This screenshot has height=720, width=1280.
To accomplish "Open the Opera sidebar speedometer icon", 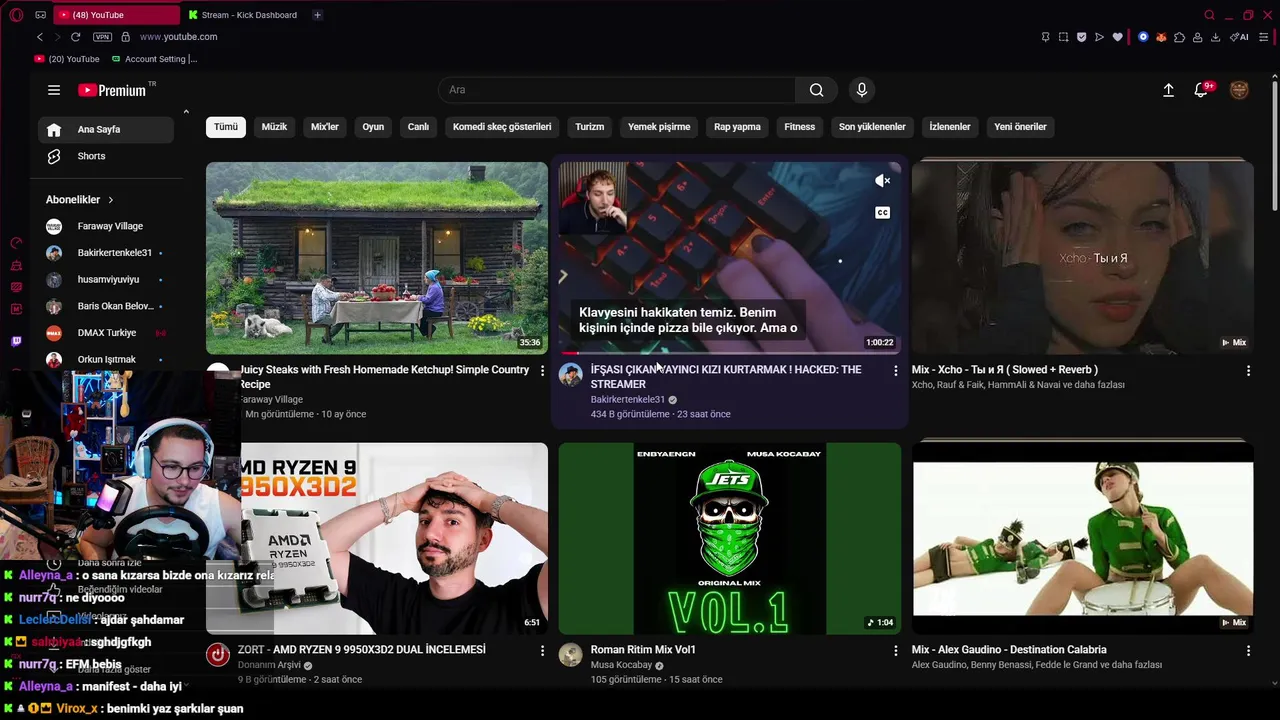I will [x=16, y=243].
